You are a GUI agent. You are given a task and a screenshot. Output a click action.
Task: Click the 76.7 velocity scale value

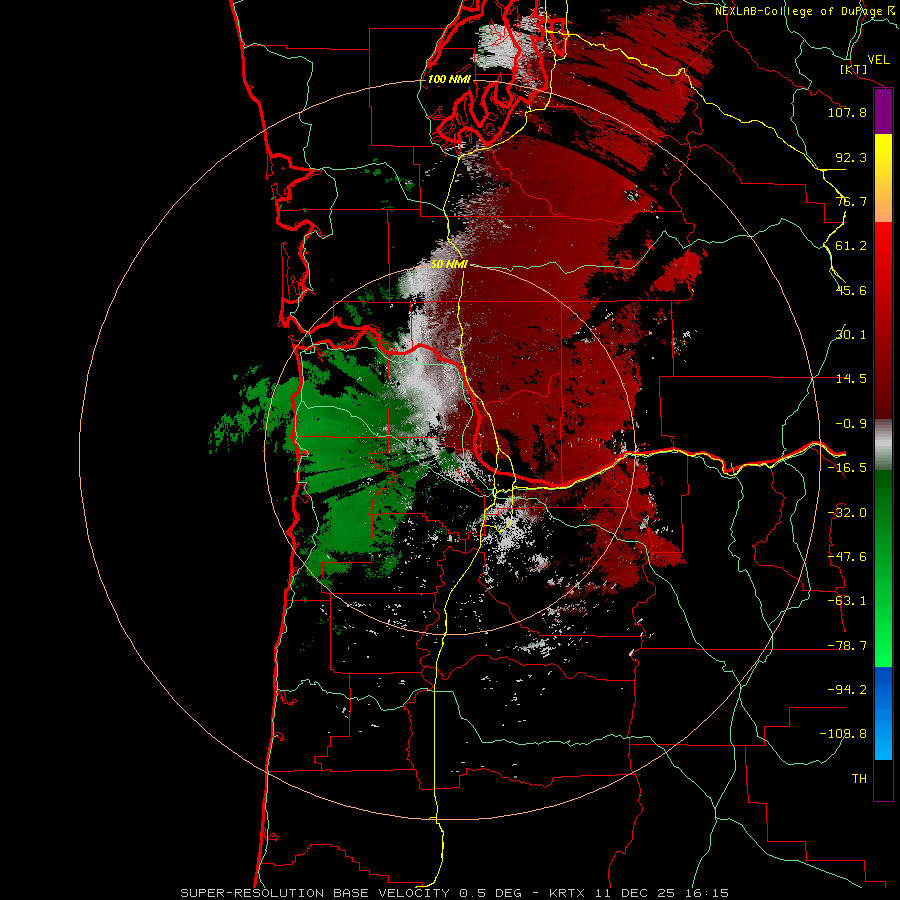[x=851, y=201]
